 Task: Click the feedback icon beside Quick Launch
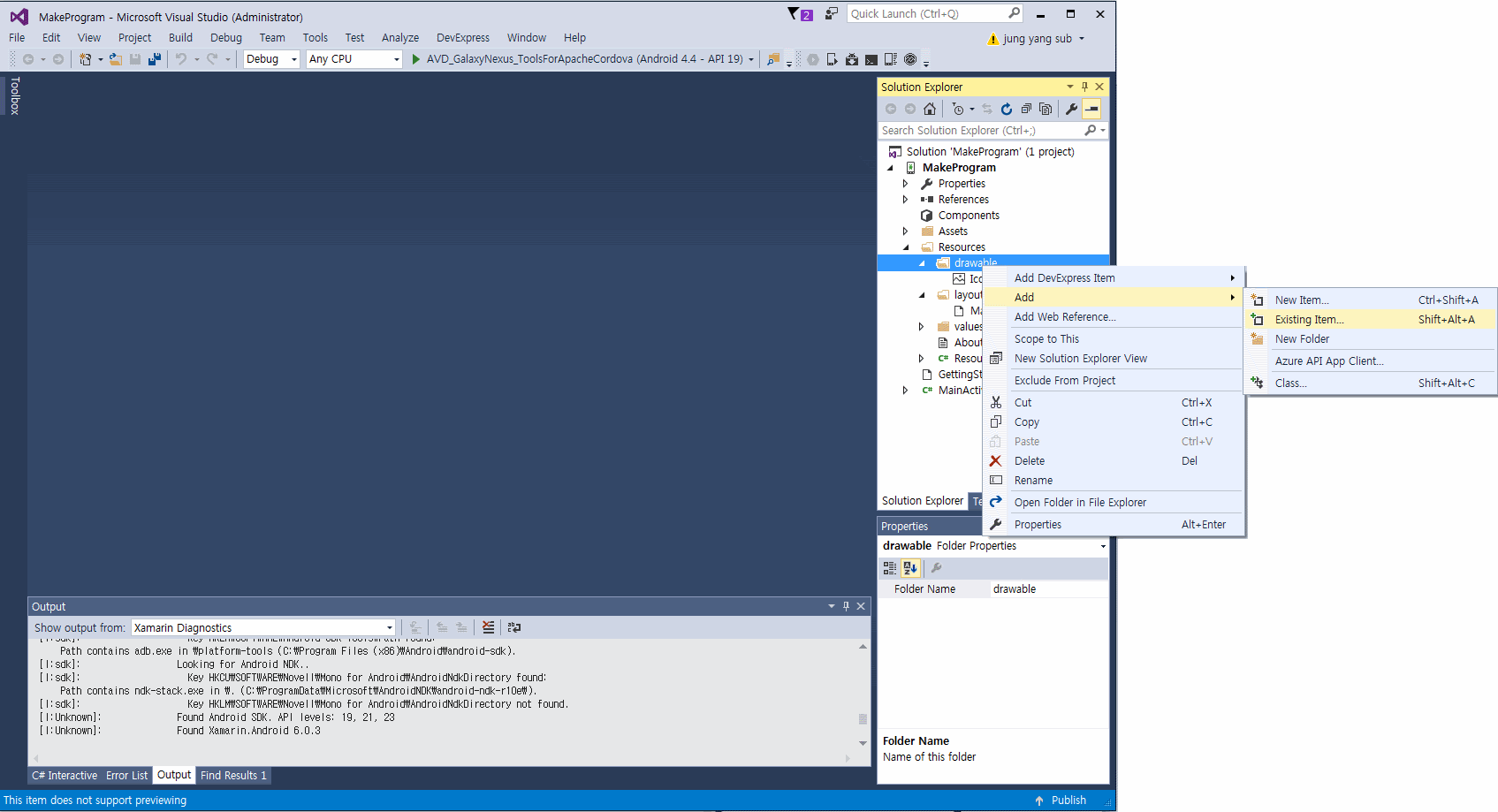[831, 13]
